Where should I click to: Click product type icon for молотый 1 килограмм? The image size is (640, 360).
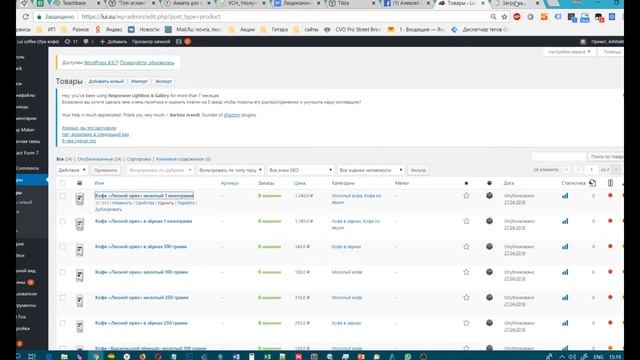pos(489,196)
